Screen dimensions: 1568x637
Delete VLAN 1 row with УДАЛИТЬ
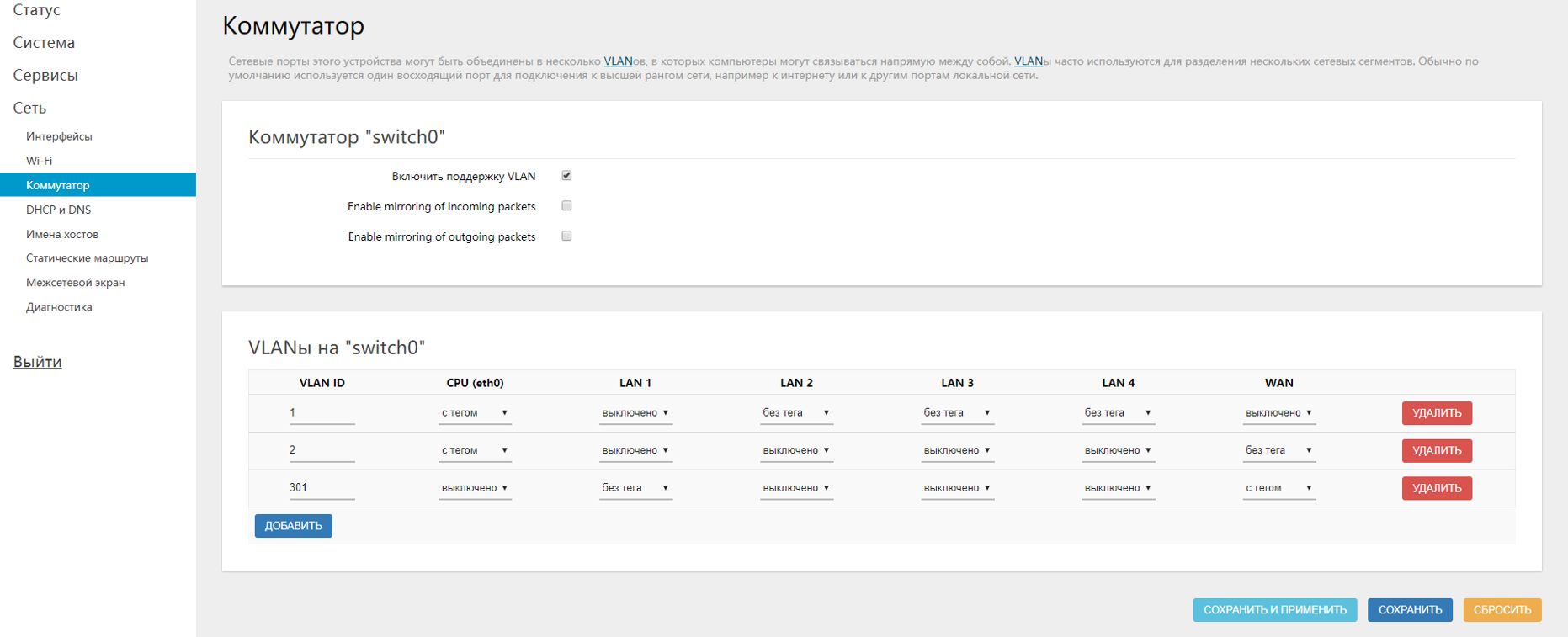tap(1437, 413)
